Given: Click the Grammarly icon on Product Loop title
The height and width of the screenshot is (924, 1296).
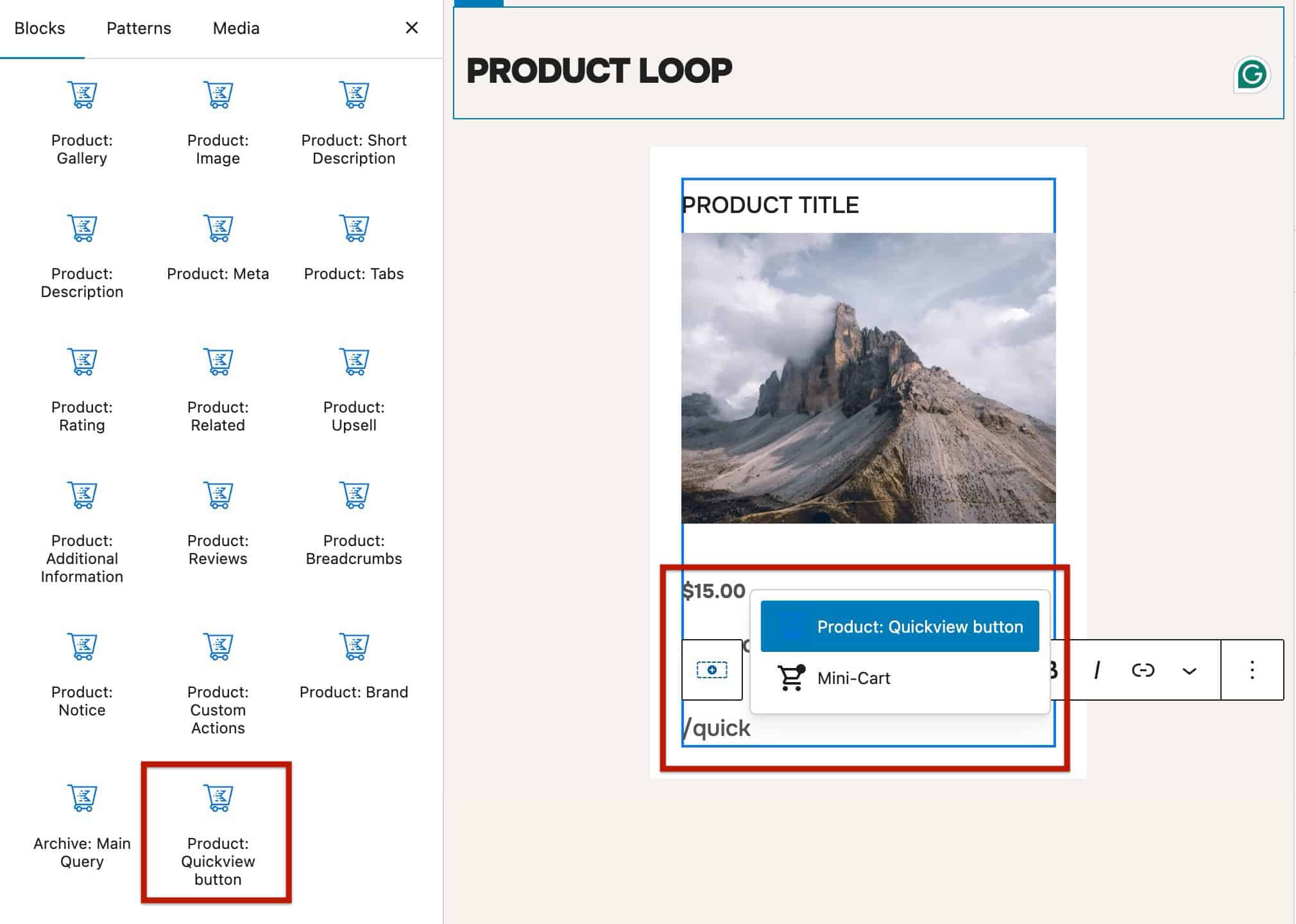Looking at the screenshot, I should [x=1252, y=74].
